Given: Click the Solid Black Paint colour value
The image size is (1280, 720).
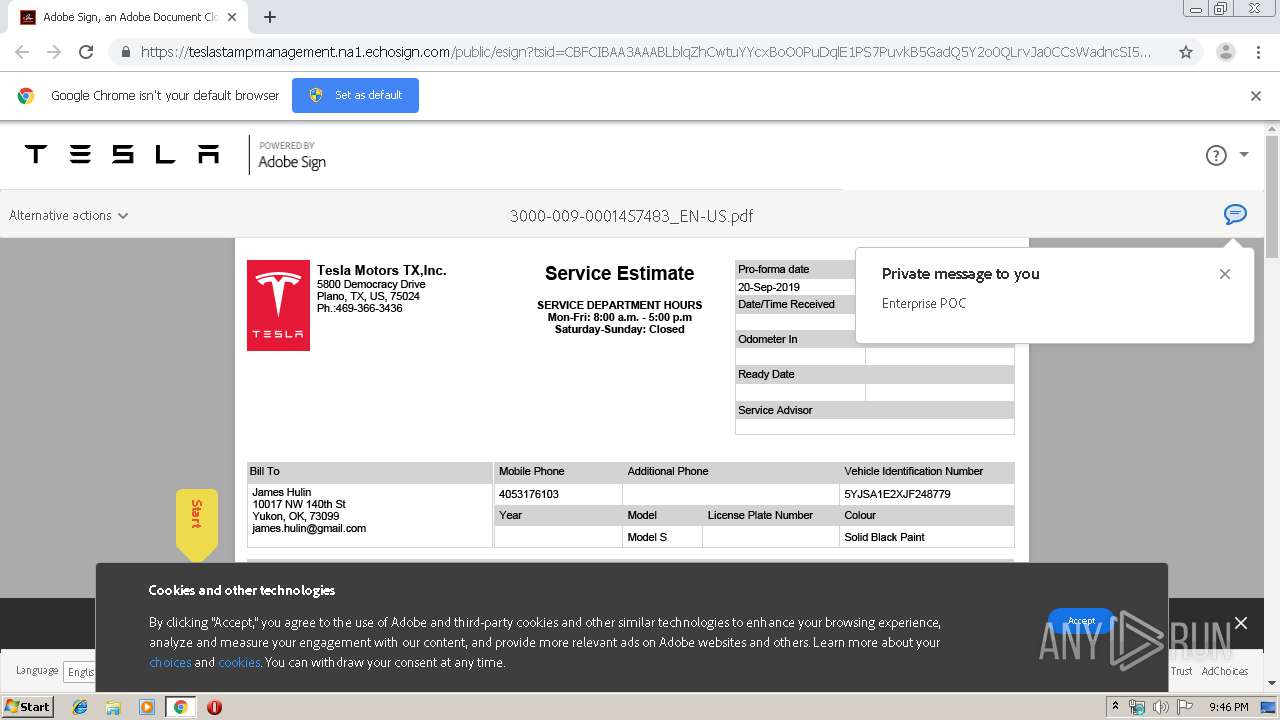Looking at the screenshot, I should [x=884, y=537].
